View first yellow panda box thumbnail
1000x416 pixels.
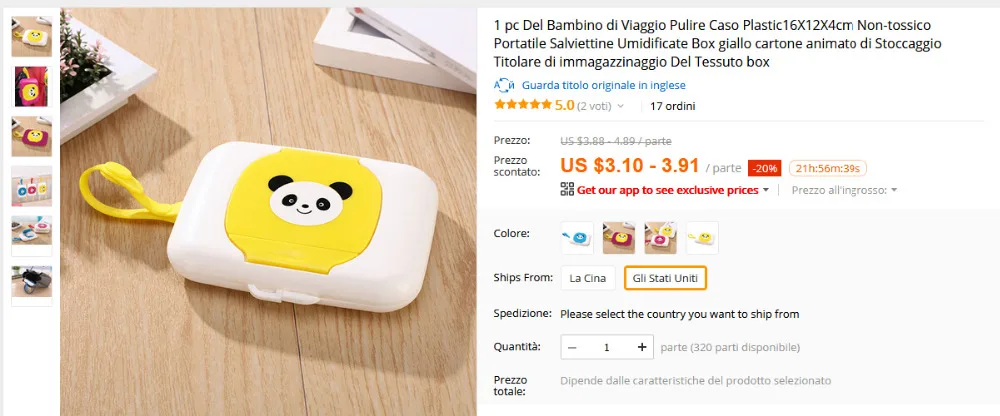pyautogui.click(x=32, y=36)
